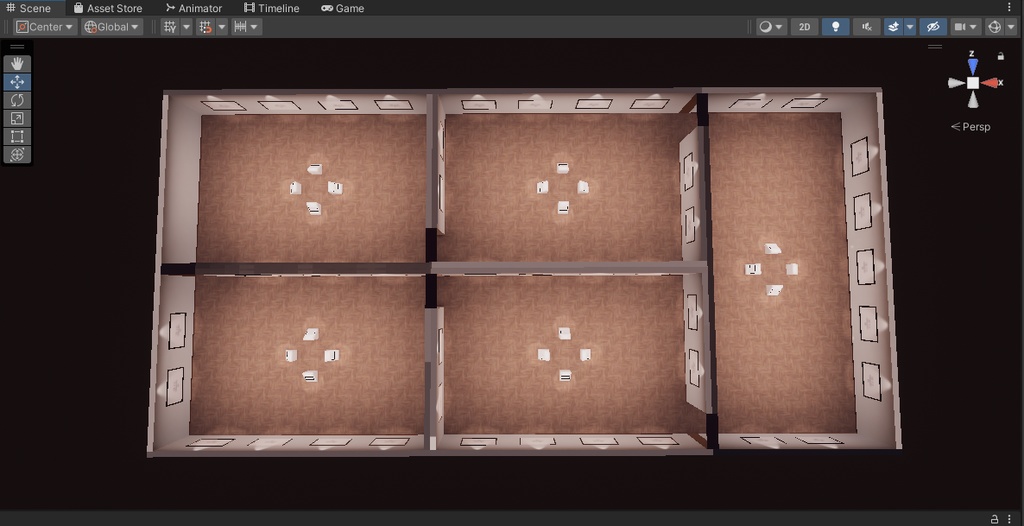Select the Rotate tool
Viewport: 1024px width, 526px height.
17,100
